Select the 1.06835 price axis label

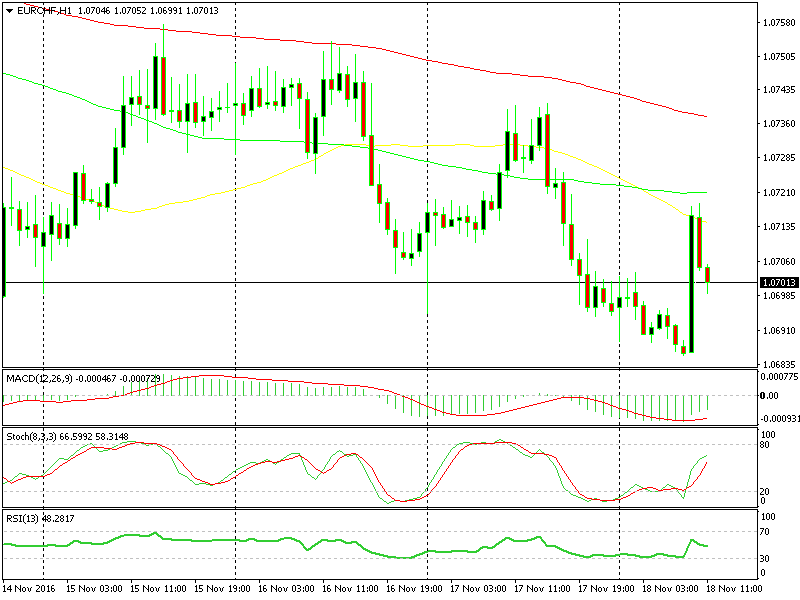coord(779,364)
